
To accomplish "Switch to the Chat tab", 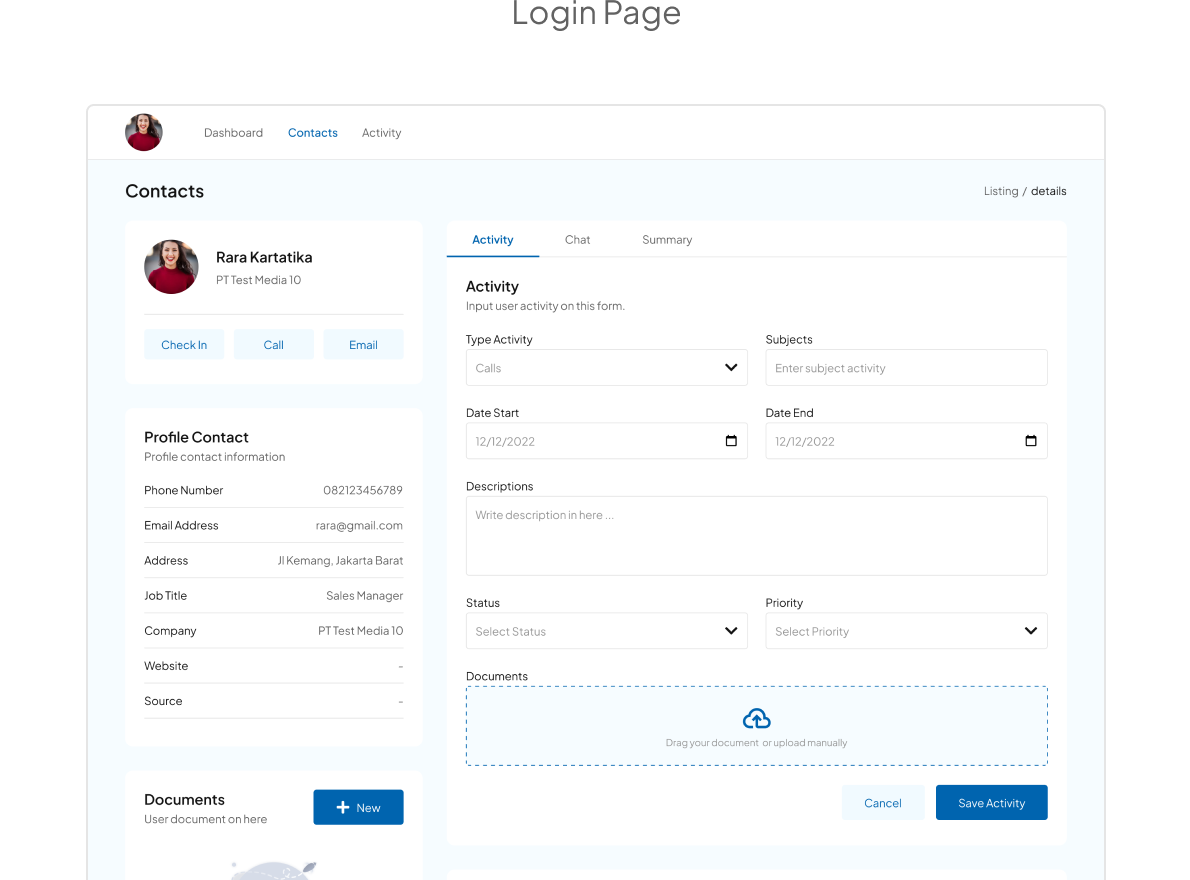I will coord(577,240).
